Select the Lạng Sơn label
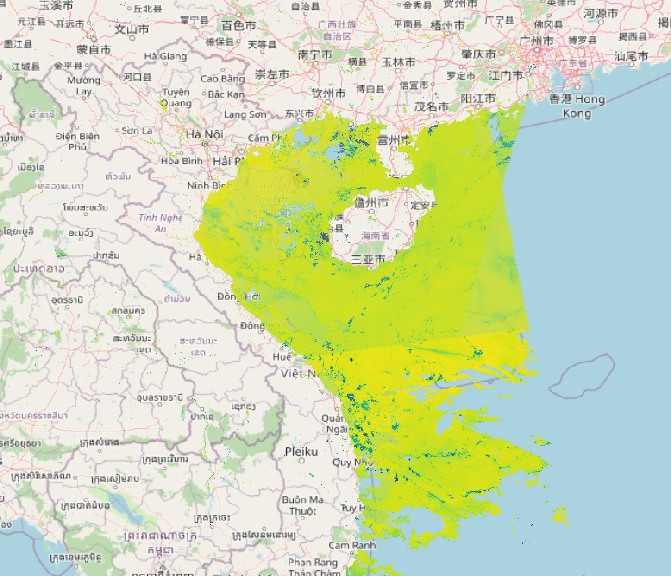Screen dimensions: 671x576 point(245,115)
